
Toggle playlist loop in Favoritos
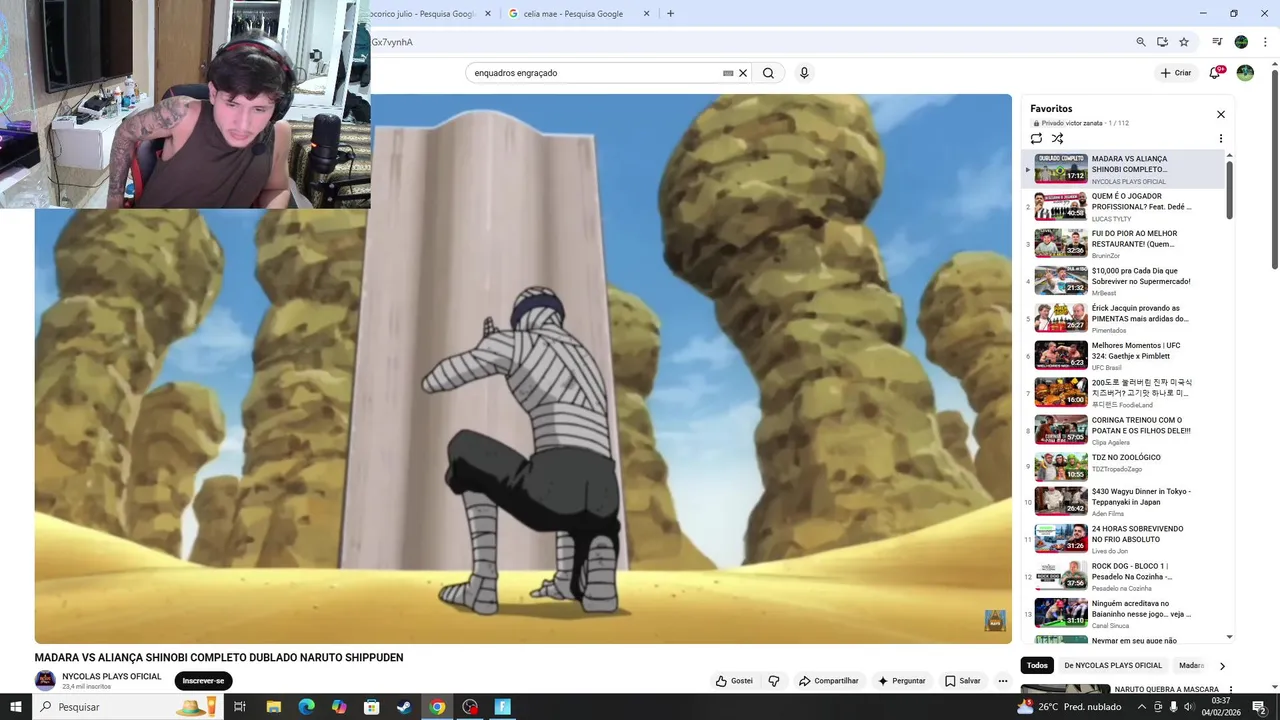[1036, 139]
